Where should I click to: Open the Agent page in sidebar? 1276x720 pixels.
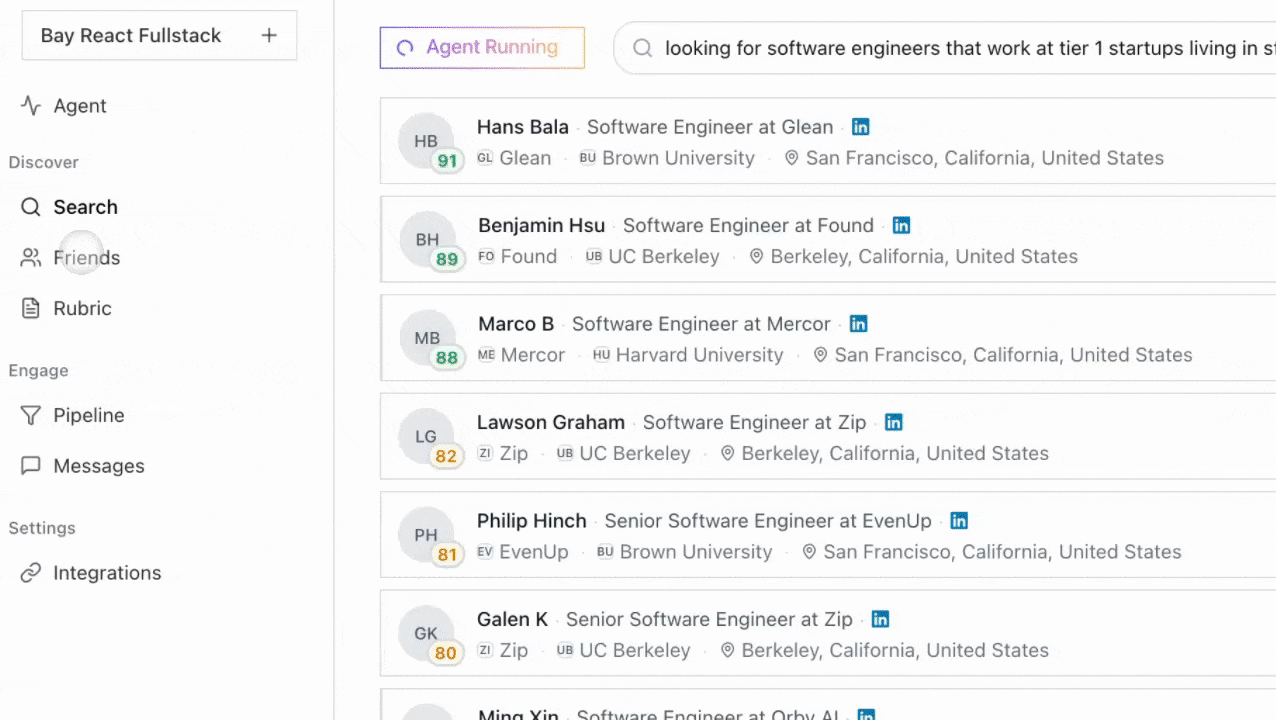pyautogui.click(x=79, y=106)
